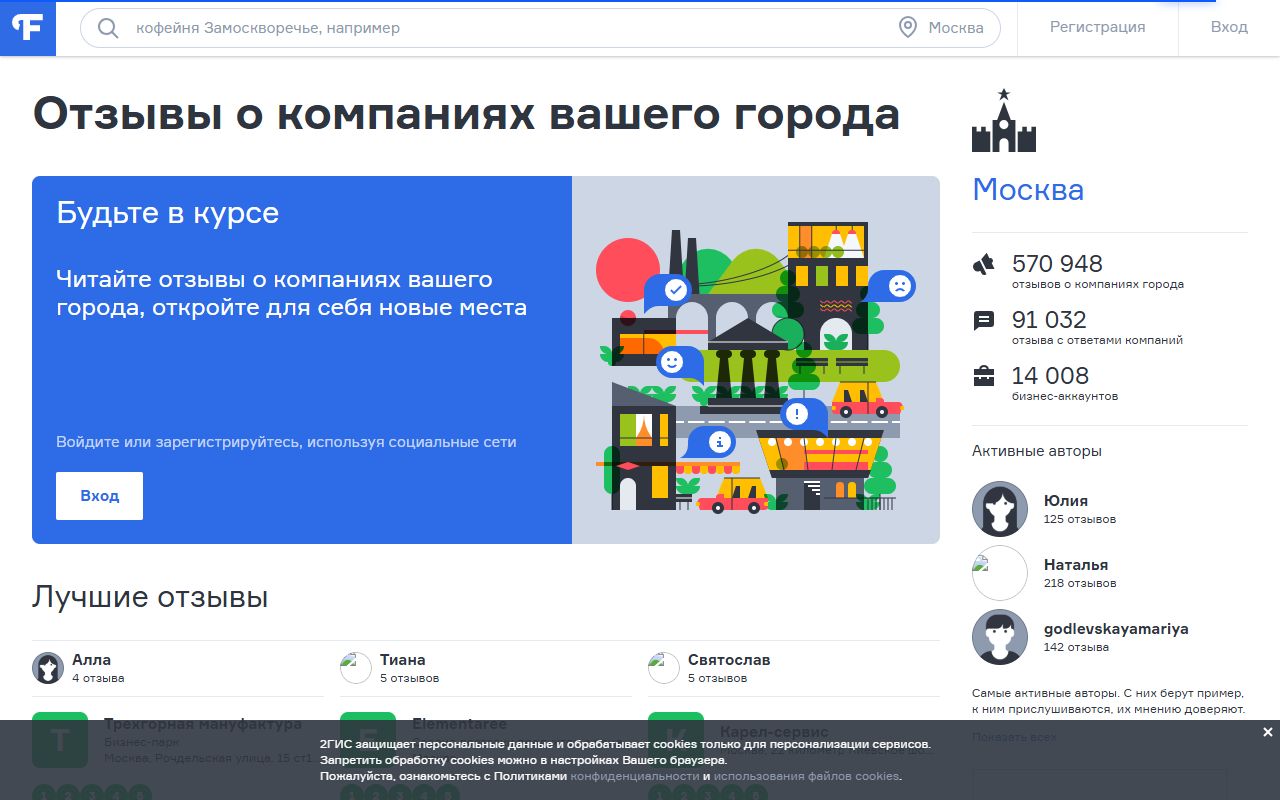The width and height of the screenshot is (1280, 800).
Task: Click the location pin icon beside Москва
Action: [908, 28]
